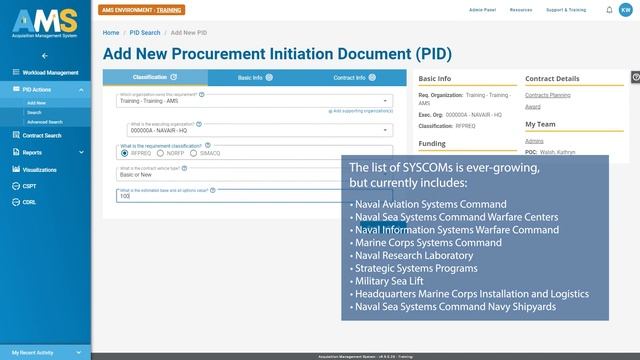Click the Home breadcrumb link
The width and height of the screenshot is (640, 360).
111,33
